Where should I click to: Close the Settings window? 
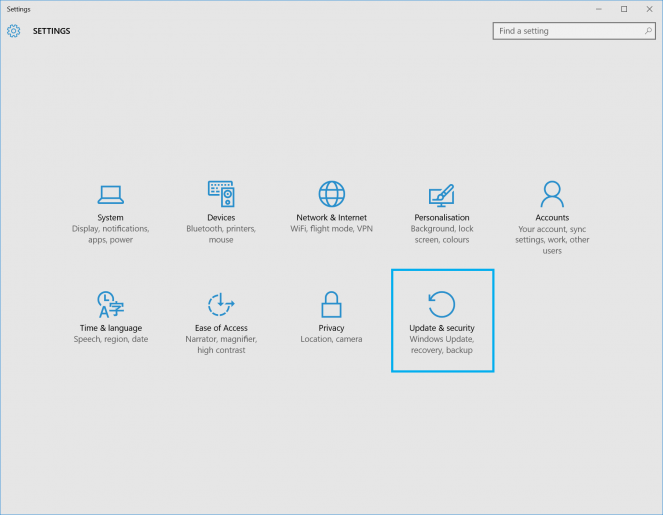click(649, 9)
